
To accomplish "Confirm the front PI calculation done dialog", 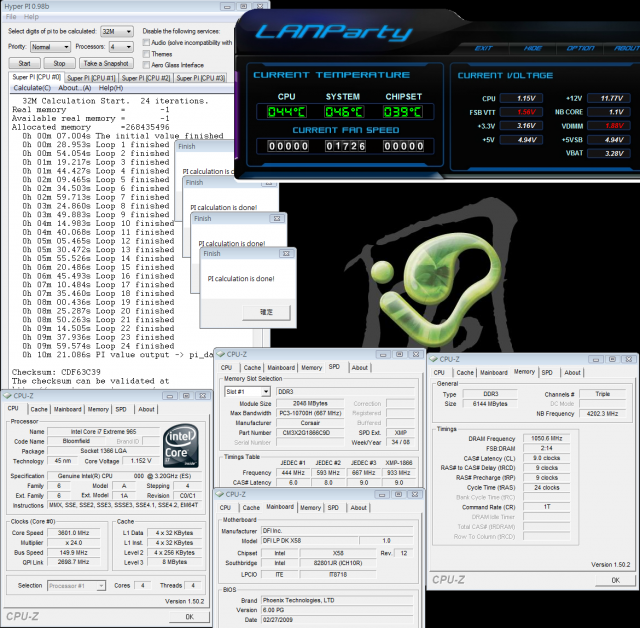I will (x=266, y=312).
